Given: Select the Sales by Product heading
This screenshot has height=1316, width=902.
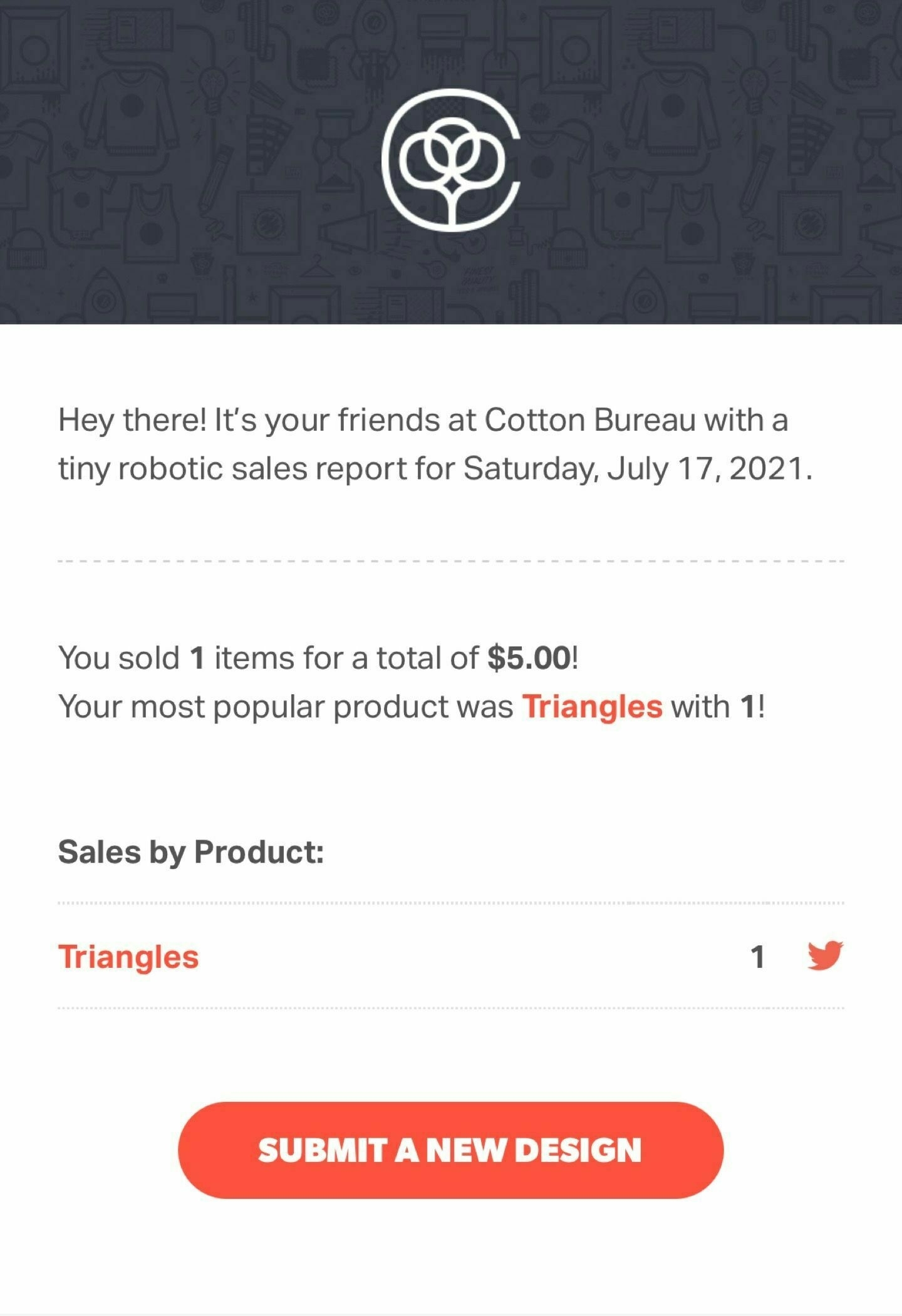Looking at the screenshot, I should point(191,852).
